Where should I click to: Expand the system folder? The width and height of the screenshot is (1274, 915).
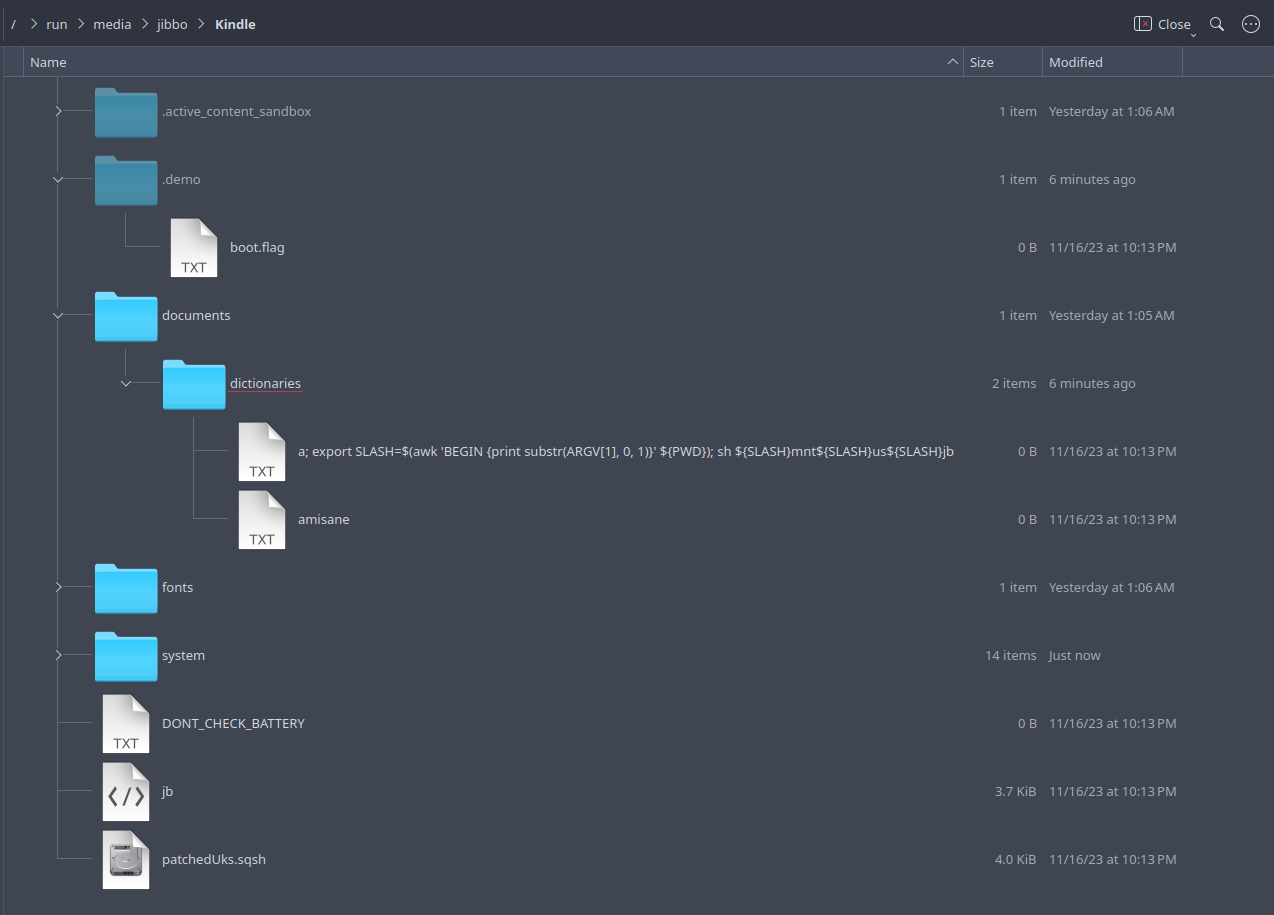tap(58, 655)
